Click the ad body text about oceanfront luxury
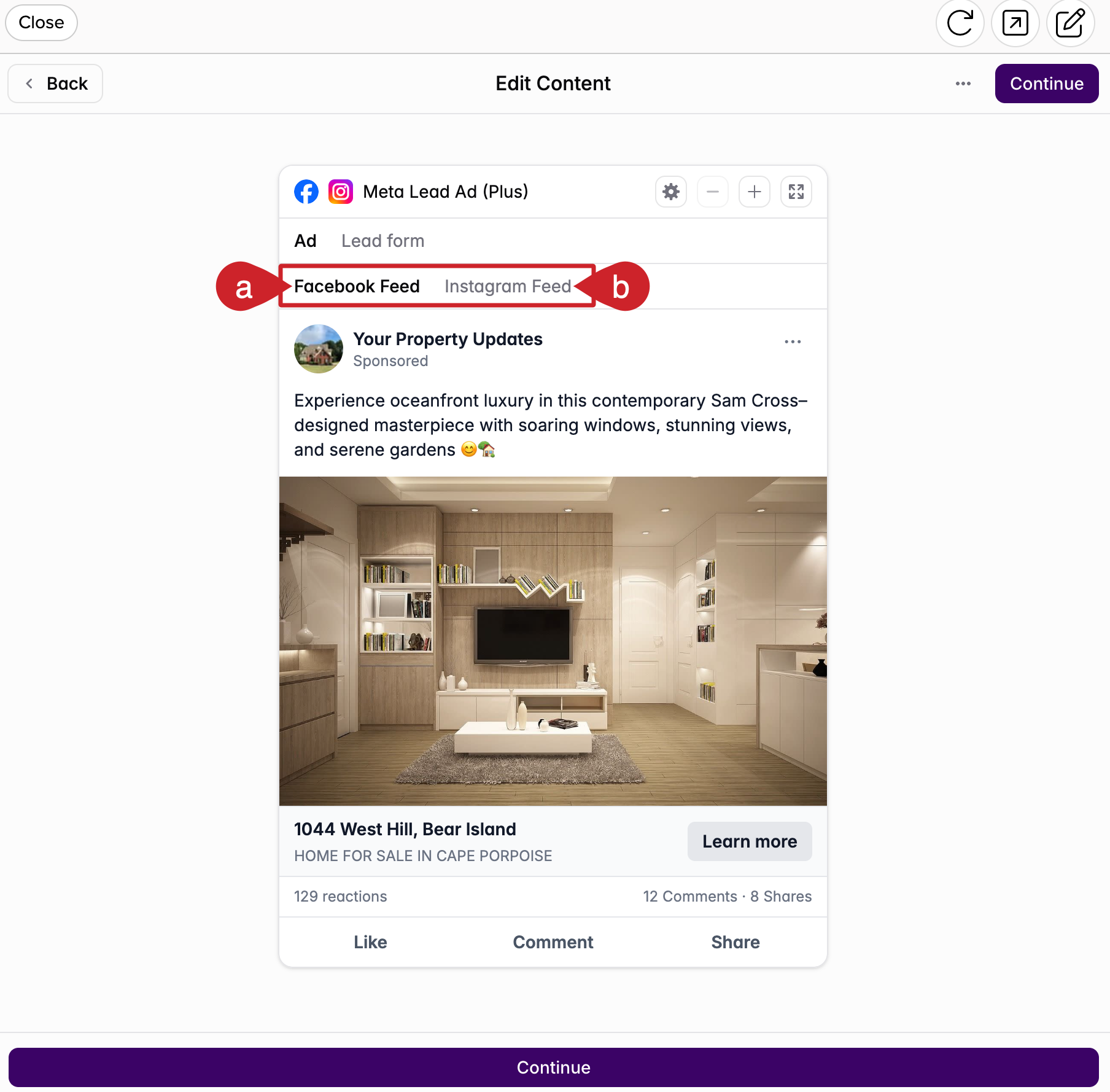This screenshot has width=1110, height=1092. pos(551,425)
